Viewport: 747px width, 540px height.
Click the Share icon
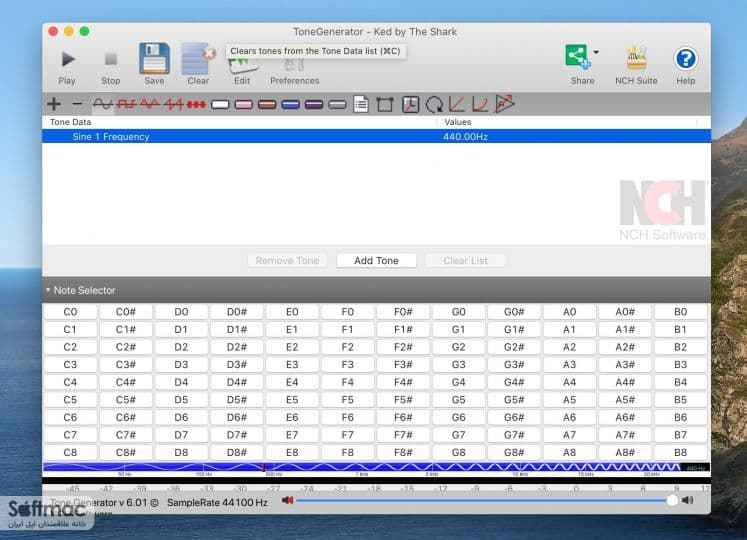(578, 57)
